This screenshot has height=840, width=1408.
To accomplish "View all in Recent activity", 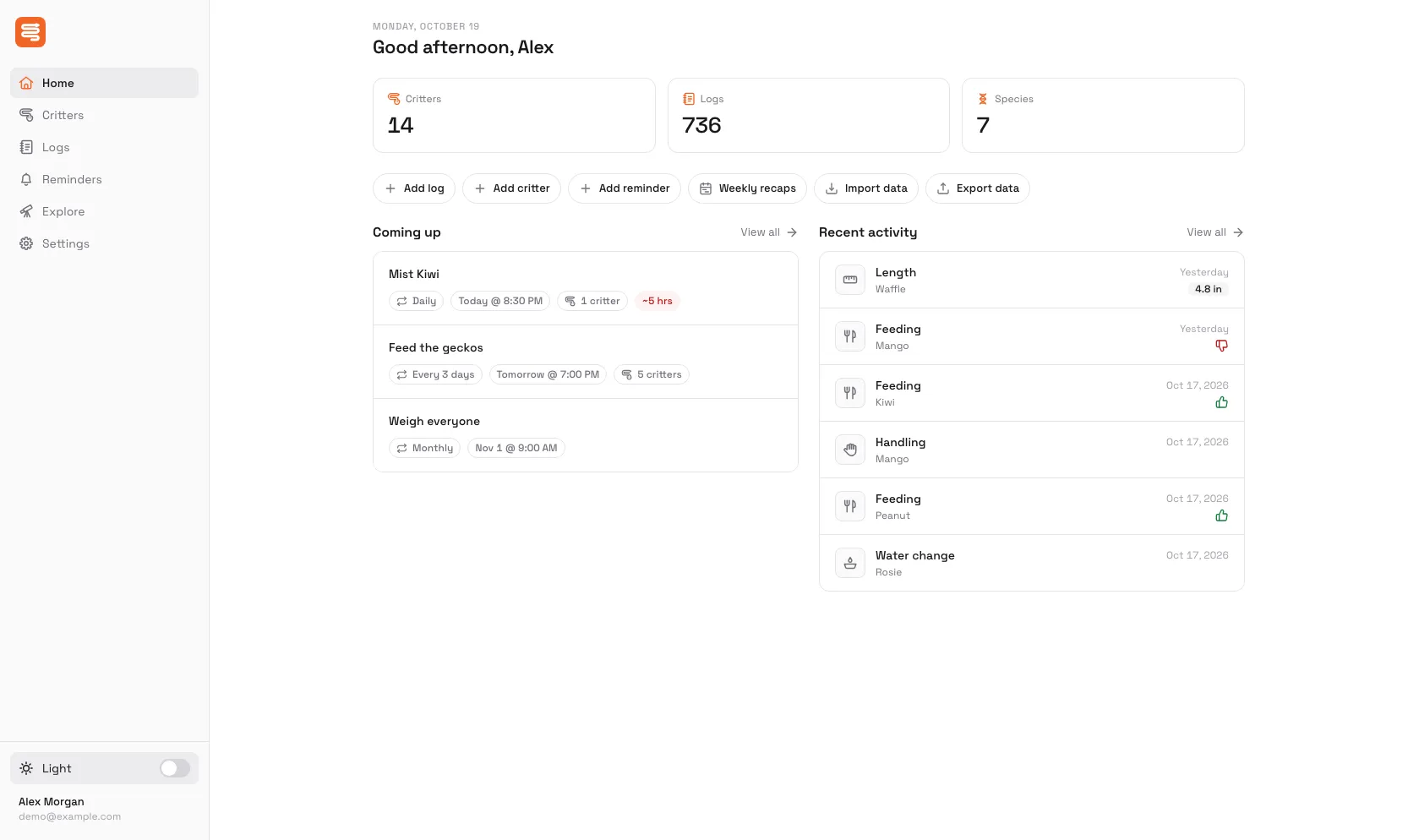I will [1214, 232].
